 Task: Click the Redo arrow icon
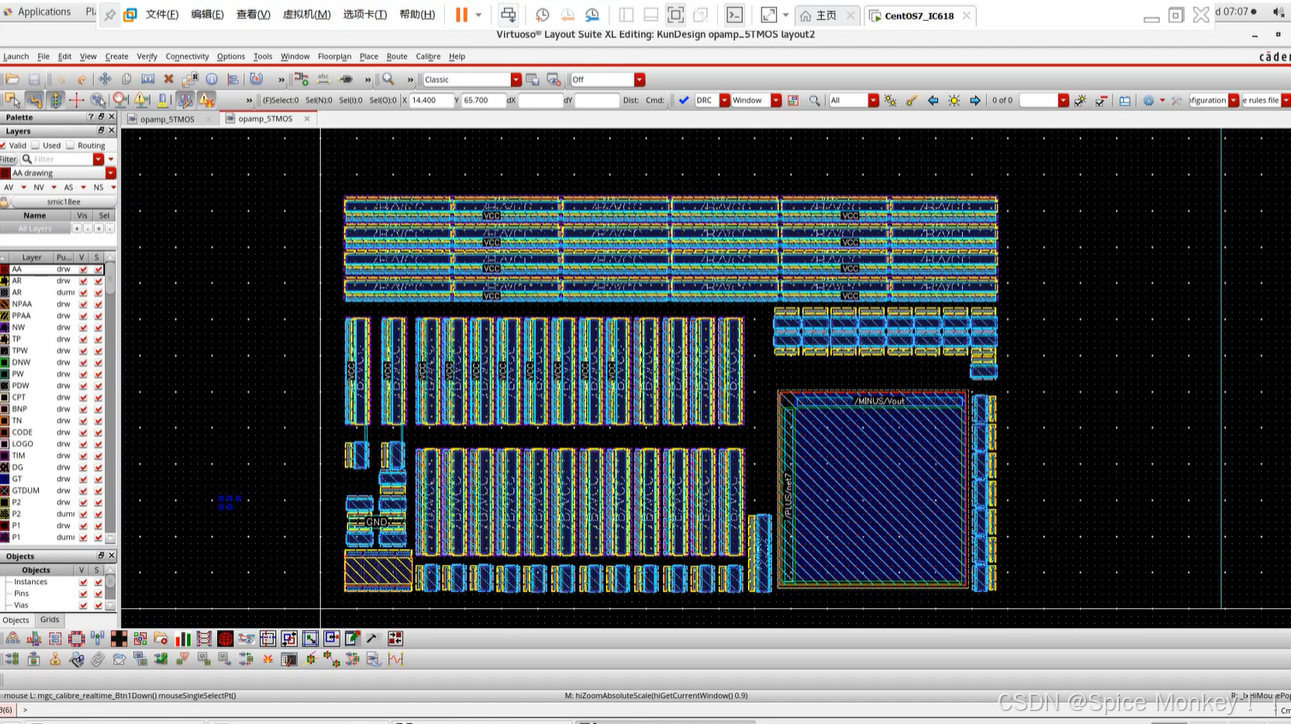coord(81,79)
